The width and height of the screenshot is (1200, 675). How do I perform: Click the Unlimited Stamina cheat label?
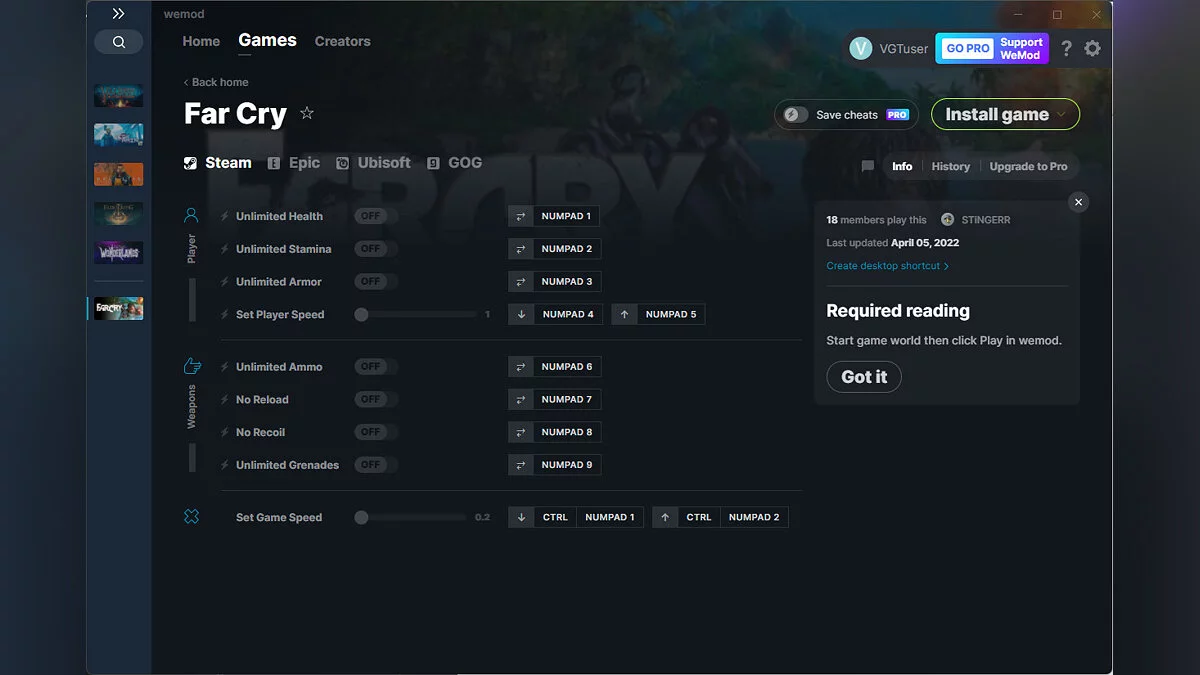click(283, 249)
